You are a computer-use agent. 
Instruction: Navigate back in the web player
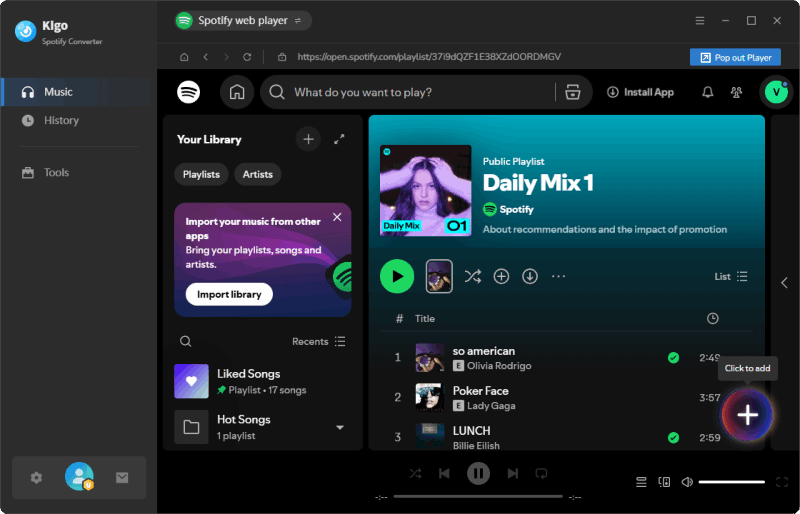(206, 57)
